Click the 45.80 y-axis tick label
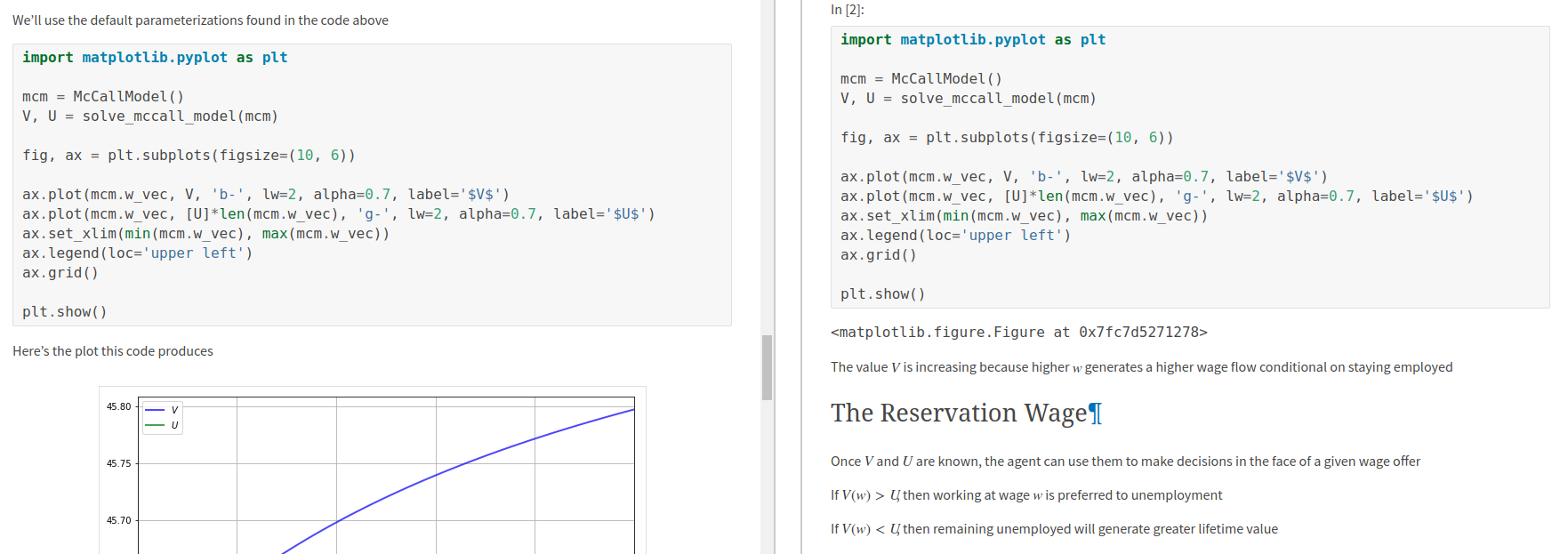 (118, 407)
